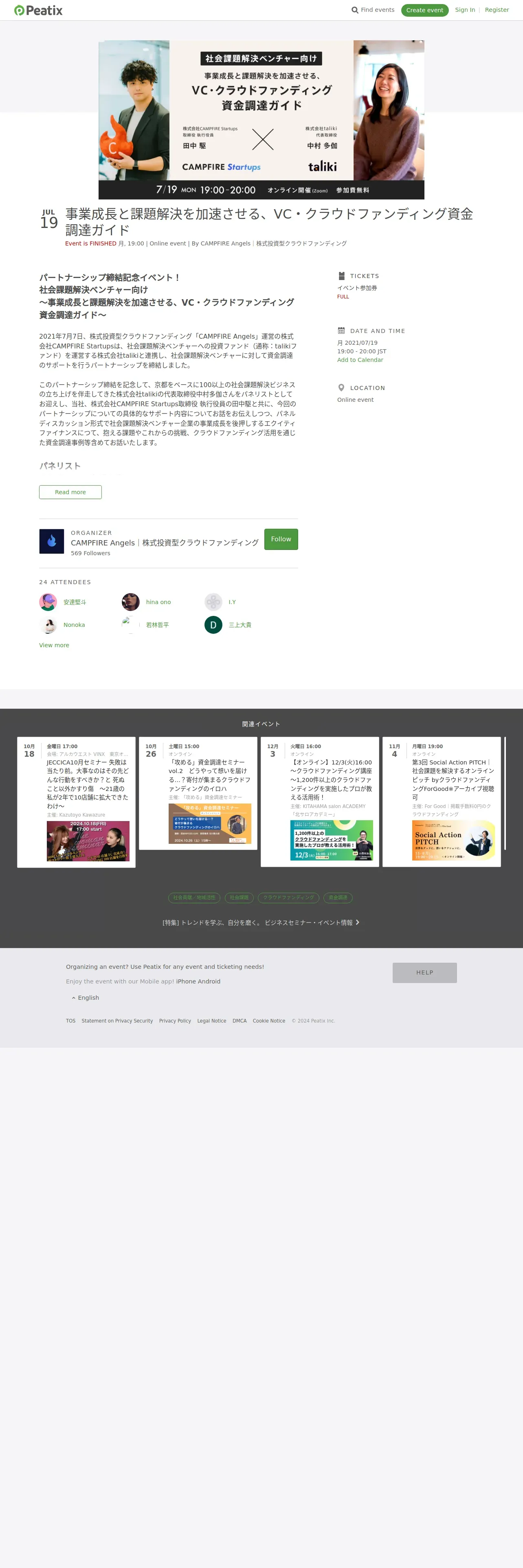Select 社会貢献／地域活性 tag
Viewport: 523px width, 1568px height.
coord(194,897)
